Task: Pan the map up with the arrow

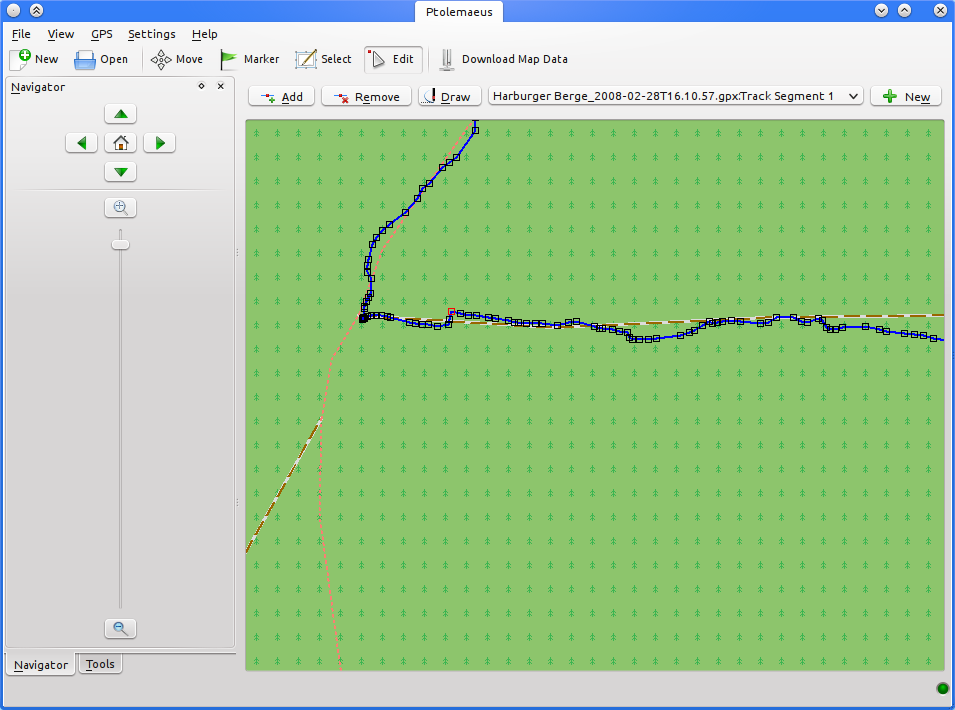Action: (121, 114)
